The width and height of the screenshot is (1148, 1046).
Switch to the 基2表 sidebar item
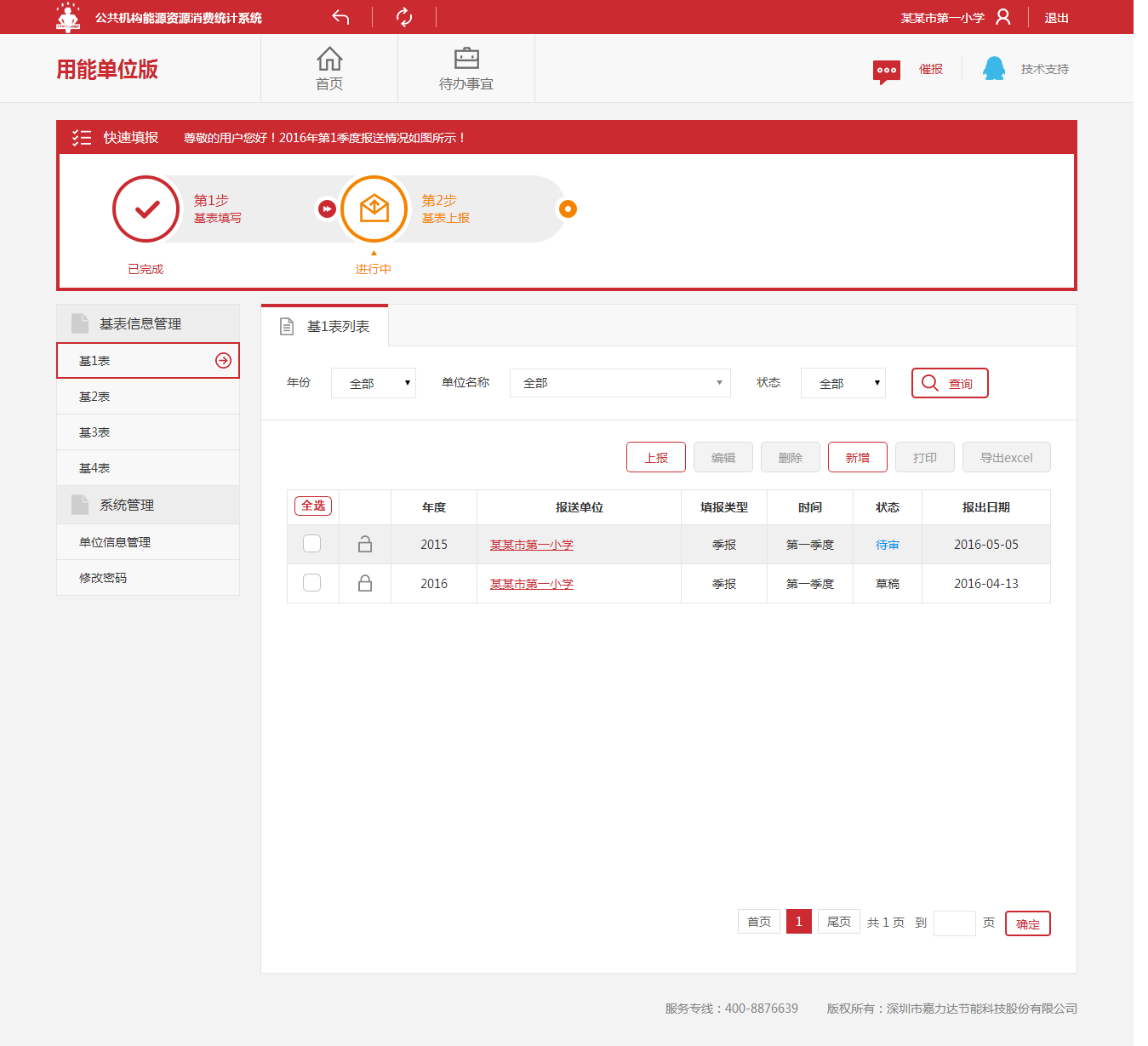click(94, 396)
